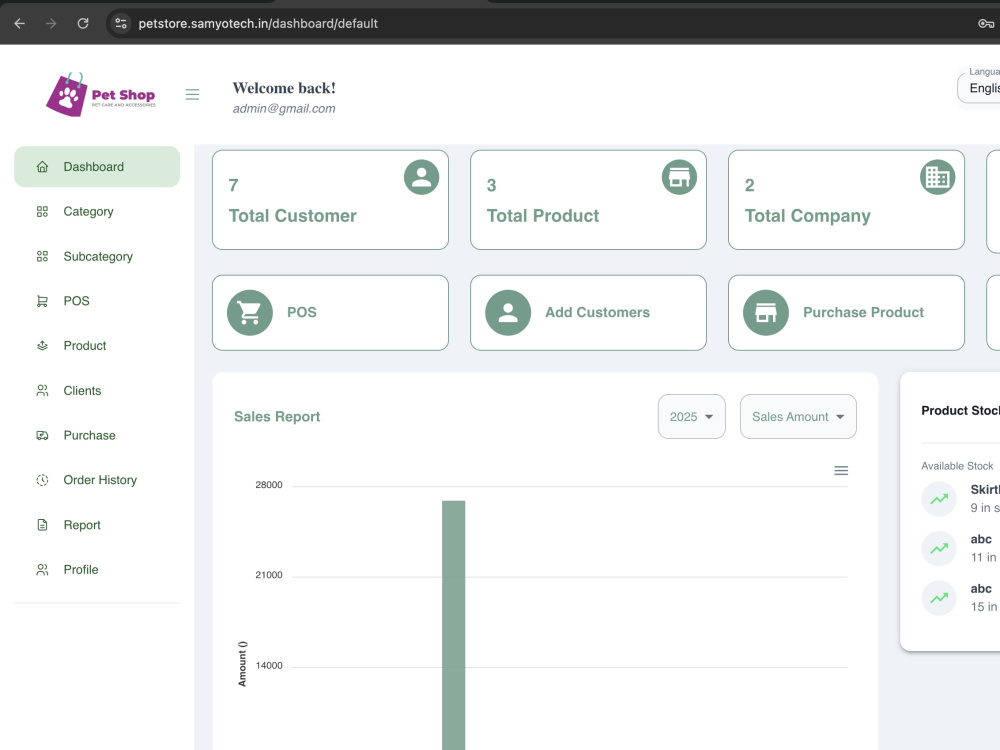Click the Subcategory grid icon
This screenshot has width=1000, height=750.
(x=42, y=256)
